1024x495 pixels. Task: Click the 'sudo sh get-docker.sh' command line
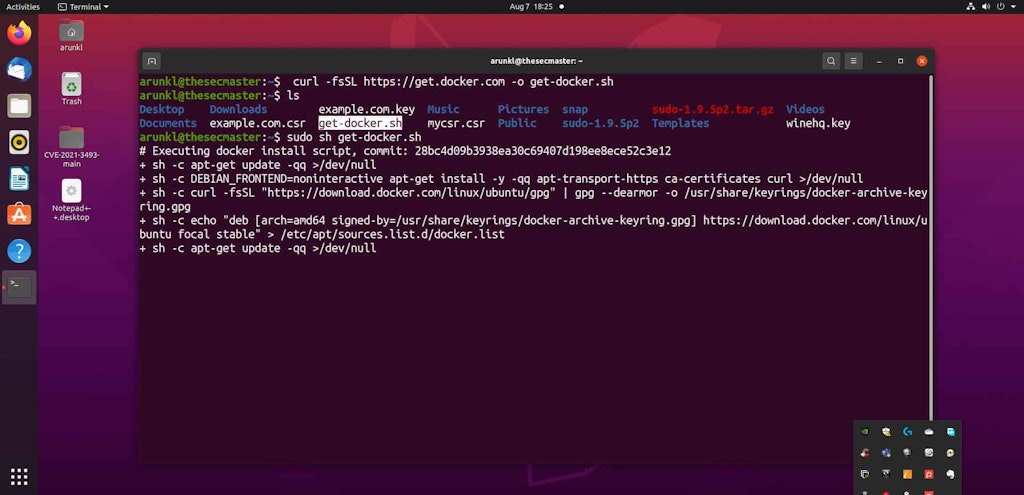353,137
